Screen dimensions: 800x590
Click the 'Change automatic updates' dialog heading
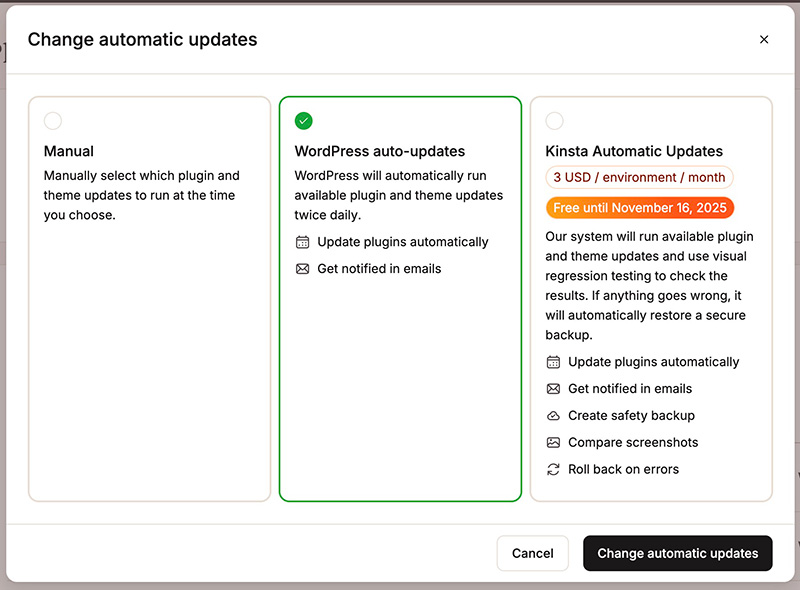click(142, 39)
